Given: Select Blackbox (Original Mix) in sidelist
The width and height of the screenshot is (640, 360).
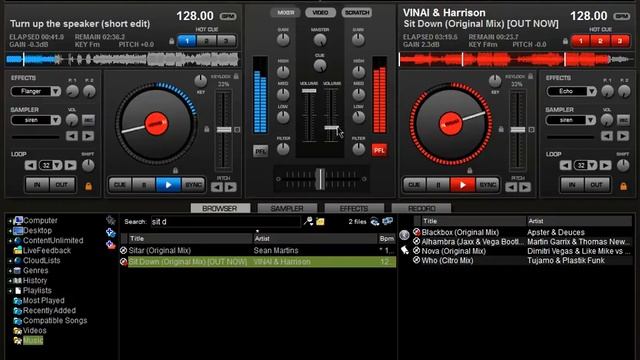Looking at the screenshot, I should pos(460,232).
